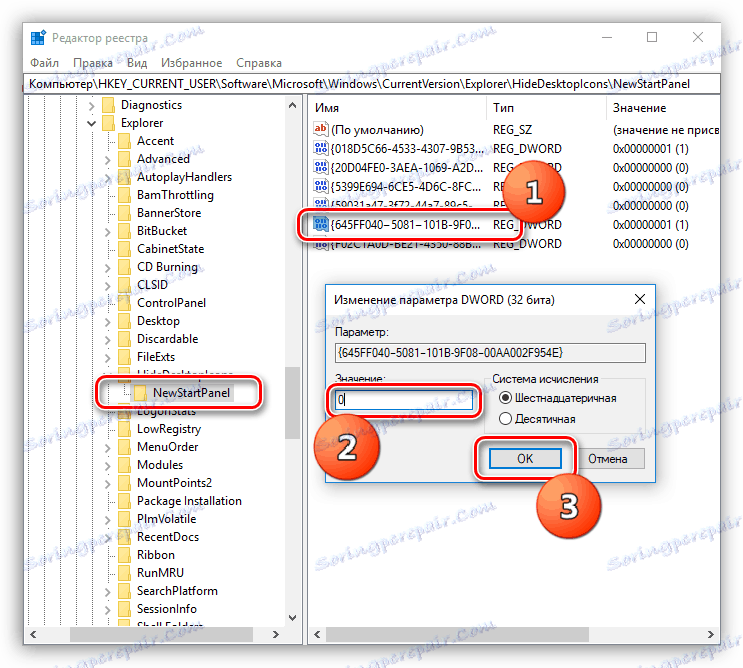Select the (По умолчанию) string value icon
This screenshot has height=668, width=743.
[321, 129]
